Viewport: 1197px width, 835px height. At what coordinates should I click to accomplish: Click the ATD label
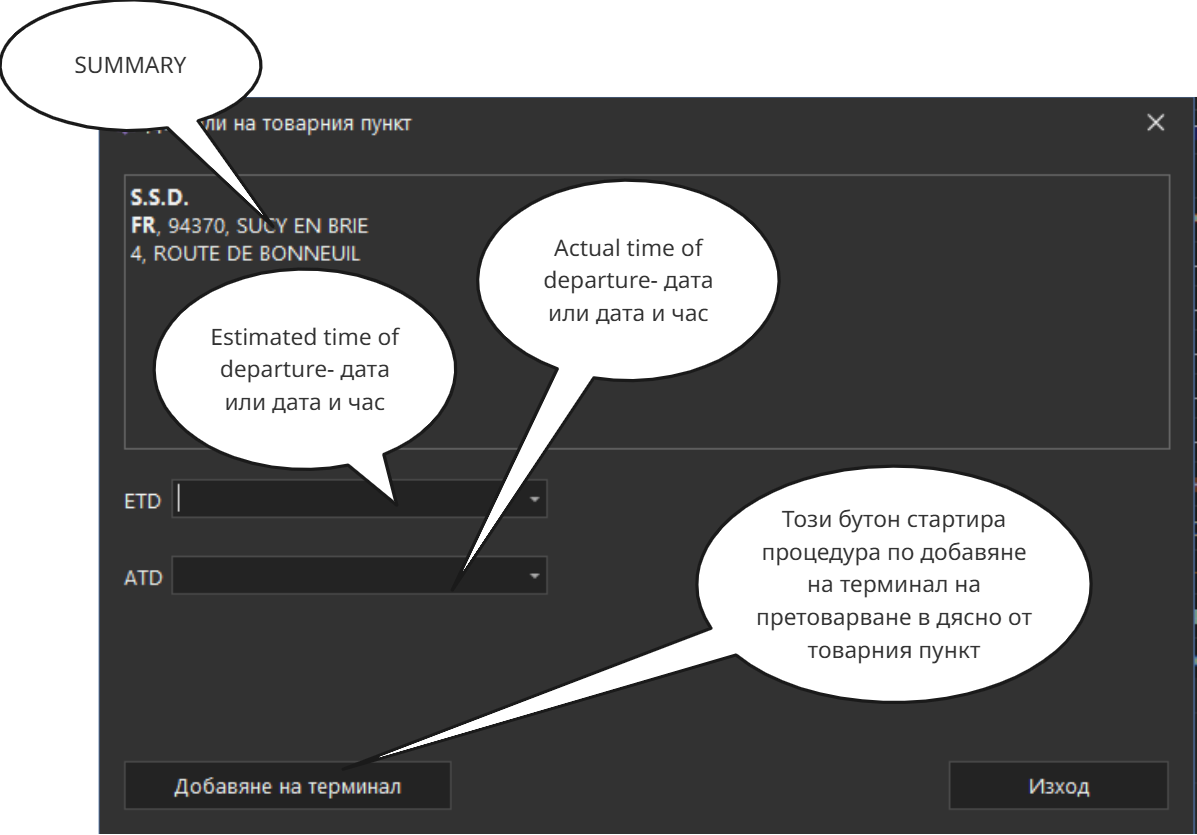(x=142, y=578)
